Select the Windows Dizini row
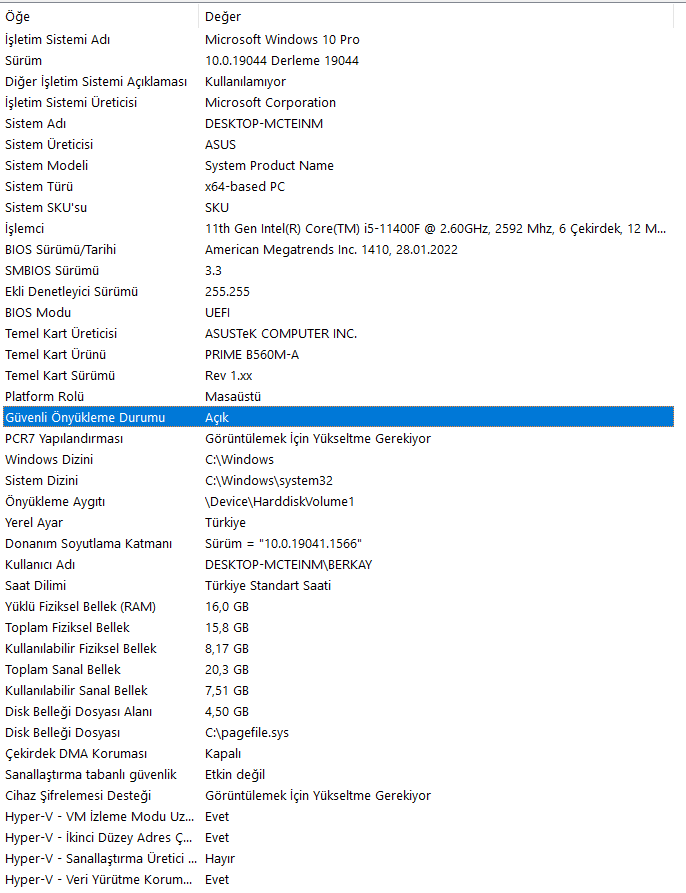Image resolution: width=686 pixels, height=893 pixels. (x=338, y=460)
